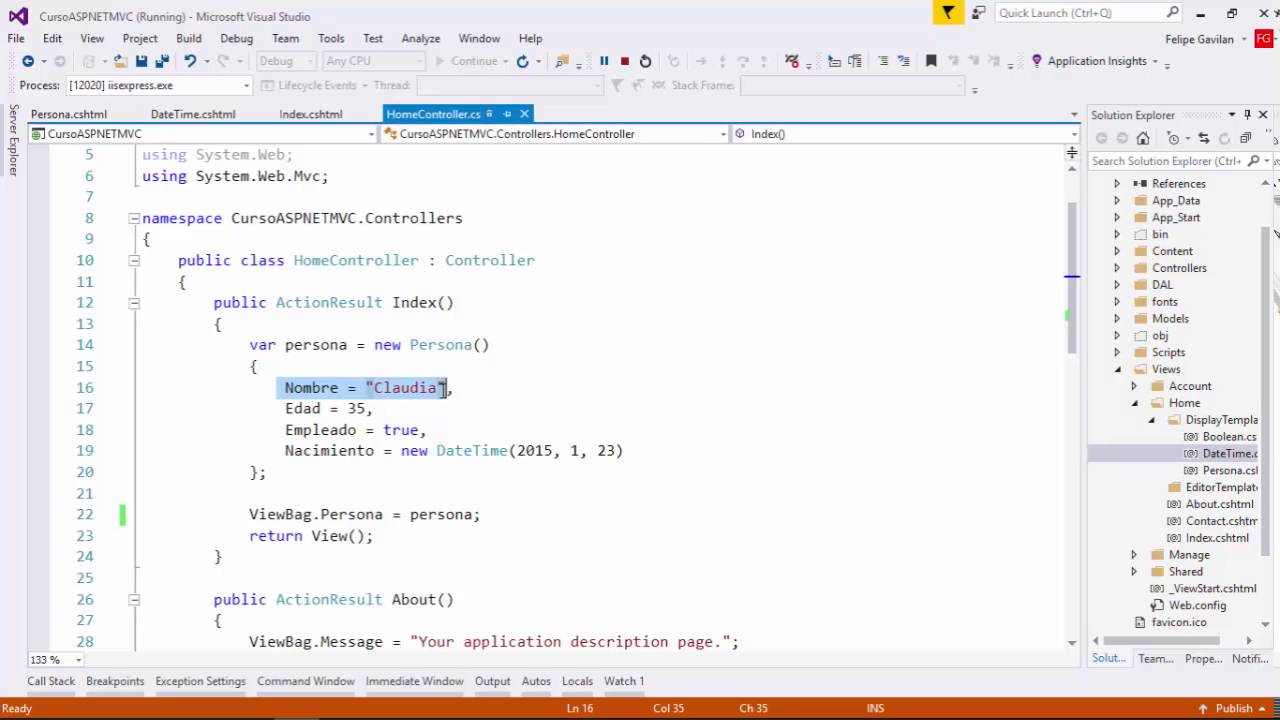
Task: Pin the Solution Explorer panel (Auto Hide)
Action: [1247, 115]
